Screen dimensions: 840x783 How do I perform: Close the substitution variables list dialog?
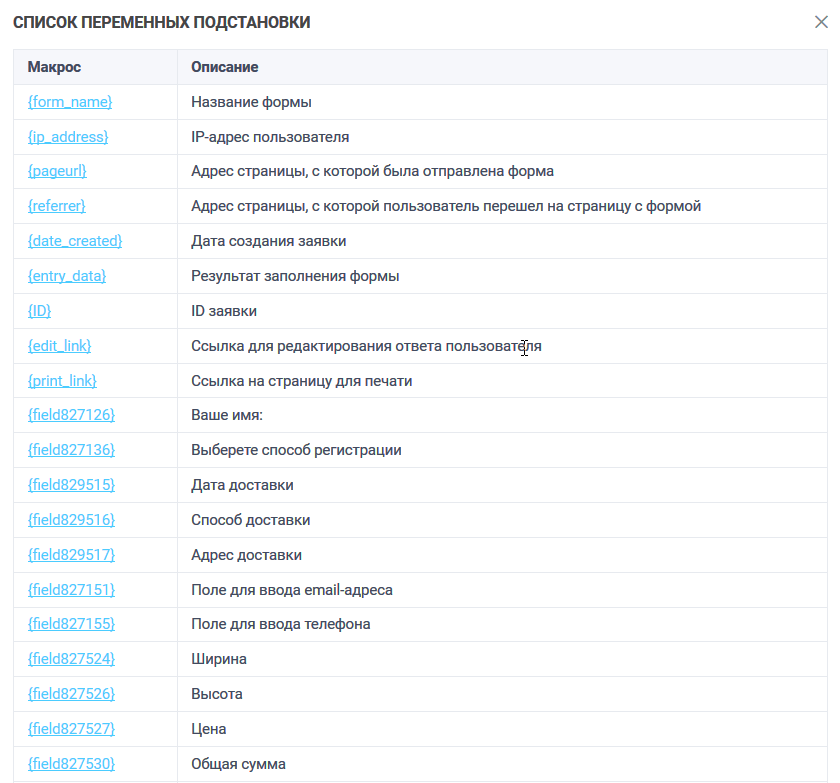(x=821, y=22)
